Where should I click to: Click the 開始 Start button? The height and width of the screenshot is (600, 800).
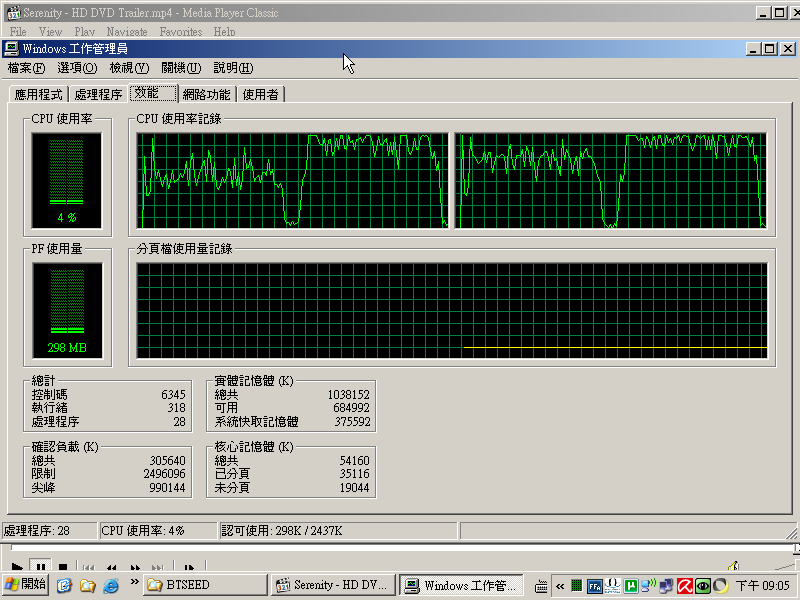point(26,585)
